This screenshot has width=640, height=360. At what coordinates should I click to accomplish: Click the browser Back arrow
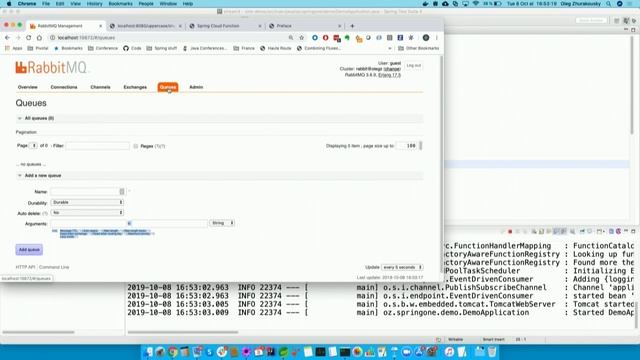pos(7,38)
